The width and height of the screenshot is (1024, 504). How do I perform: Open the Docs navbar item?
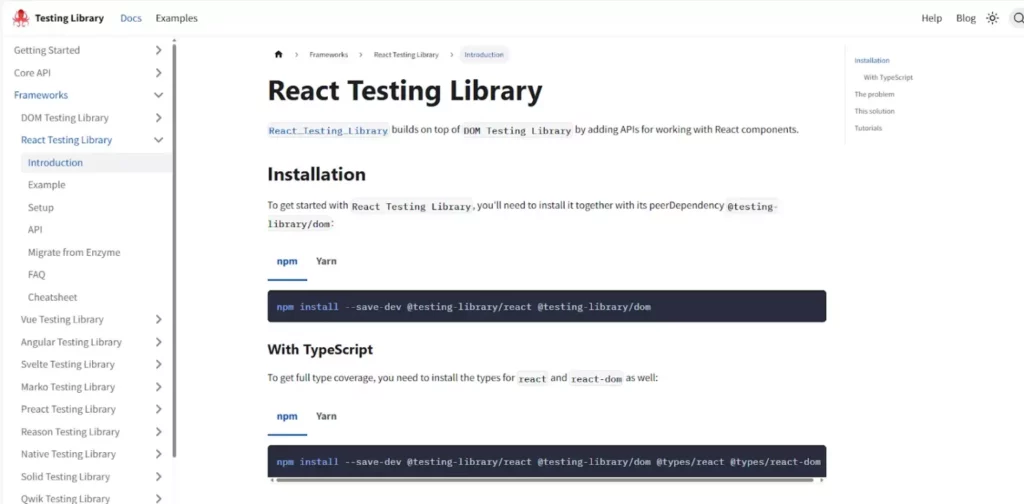[131, 18]
